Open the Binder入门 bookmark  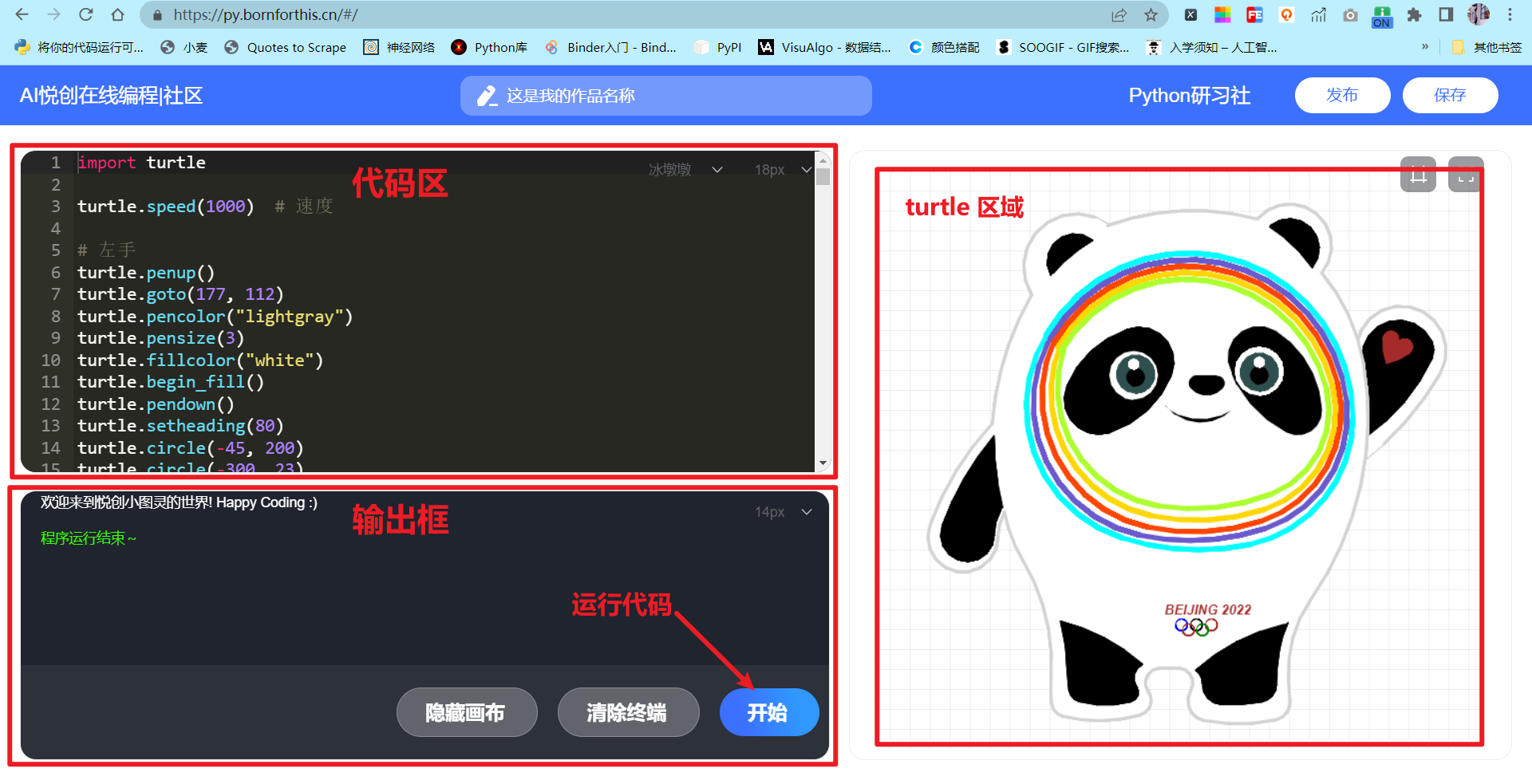point(610,47)
